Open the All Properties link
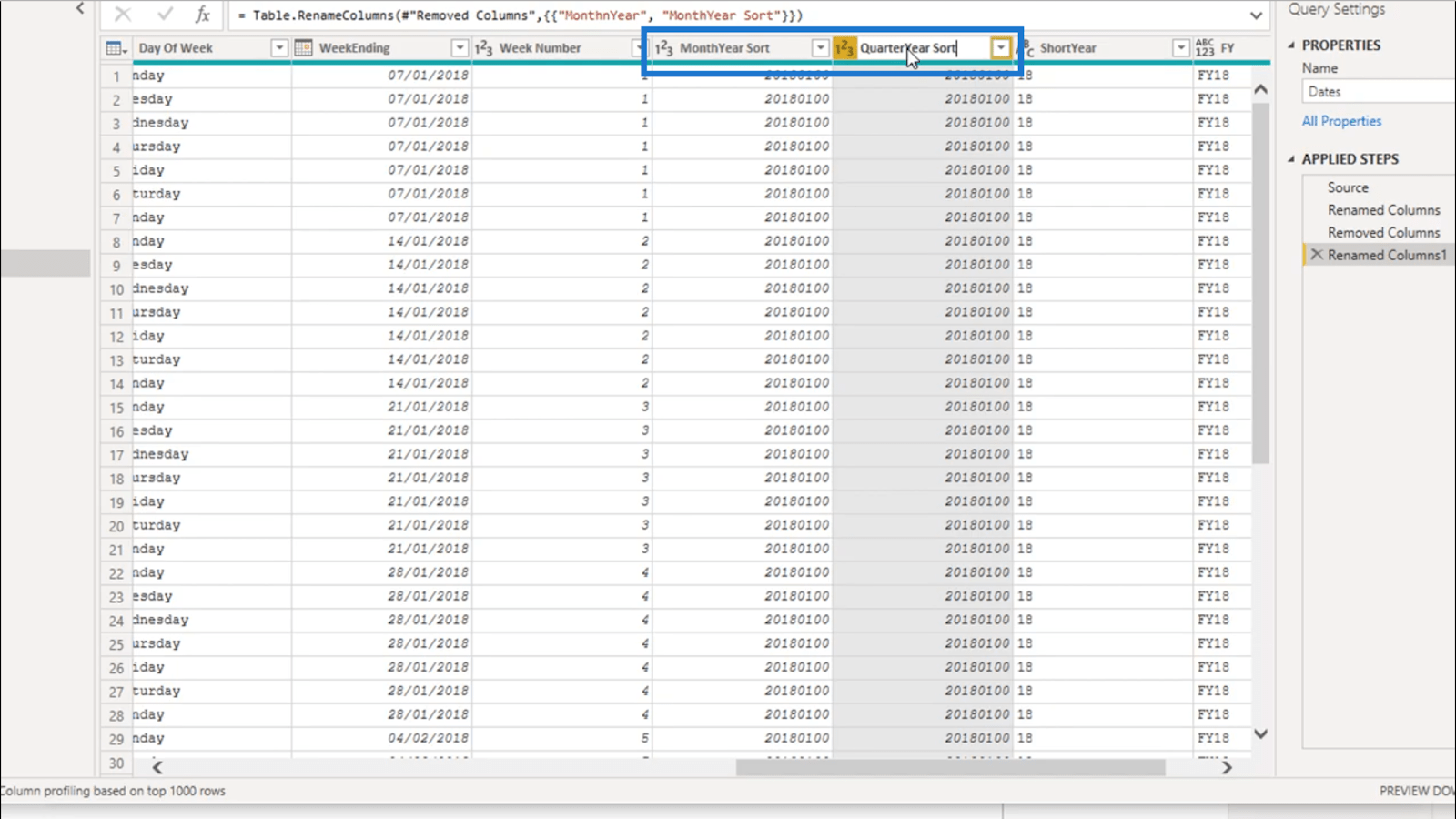 coord(1341,121)
